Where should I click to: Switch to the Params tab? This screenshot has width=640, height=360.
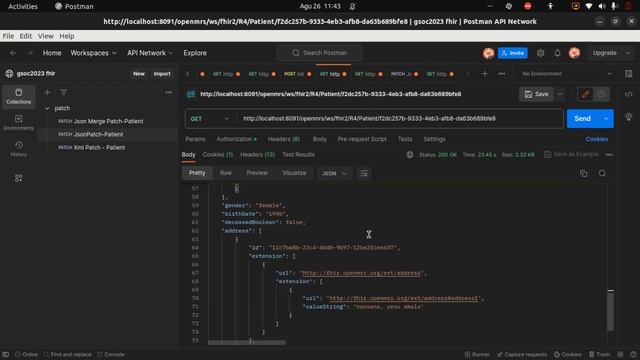(x=196, y=139)
